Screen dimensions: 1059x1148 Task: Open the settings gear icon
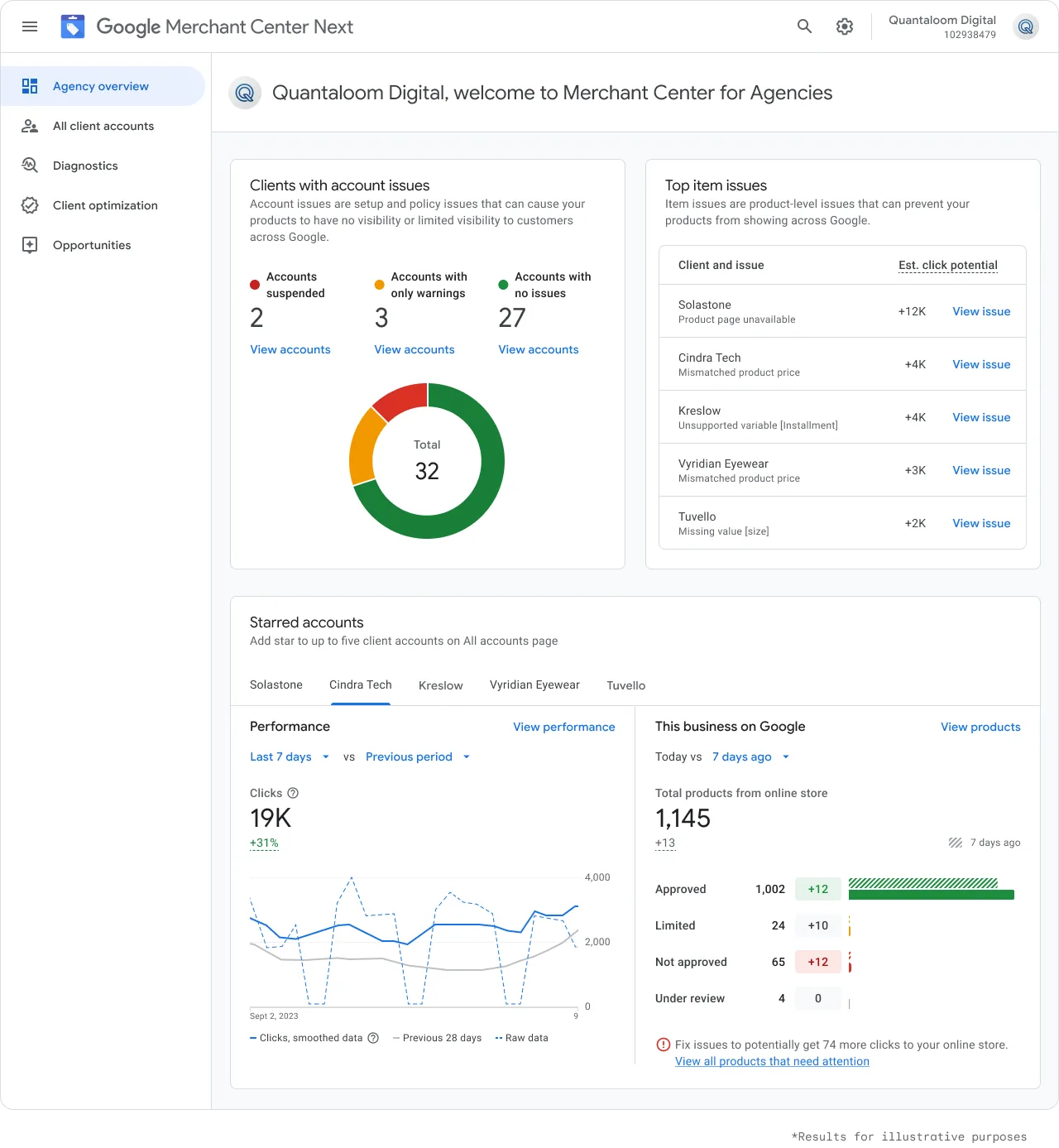click(x=845, y=26)
